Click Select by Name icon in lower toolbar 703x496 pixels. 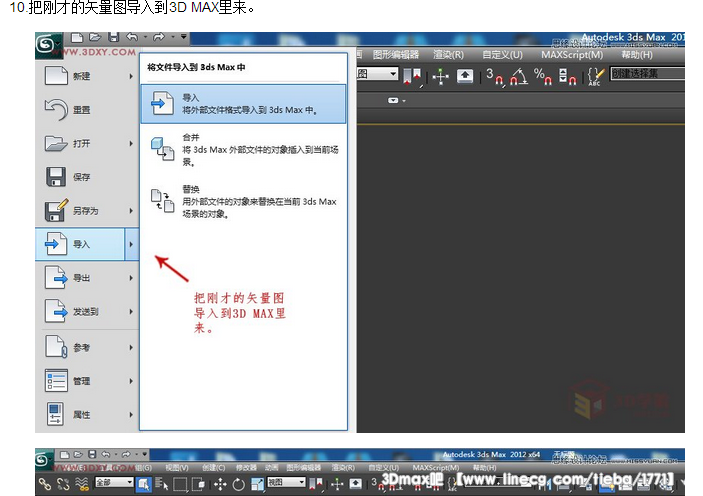[x=161, y=484]
